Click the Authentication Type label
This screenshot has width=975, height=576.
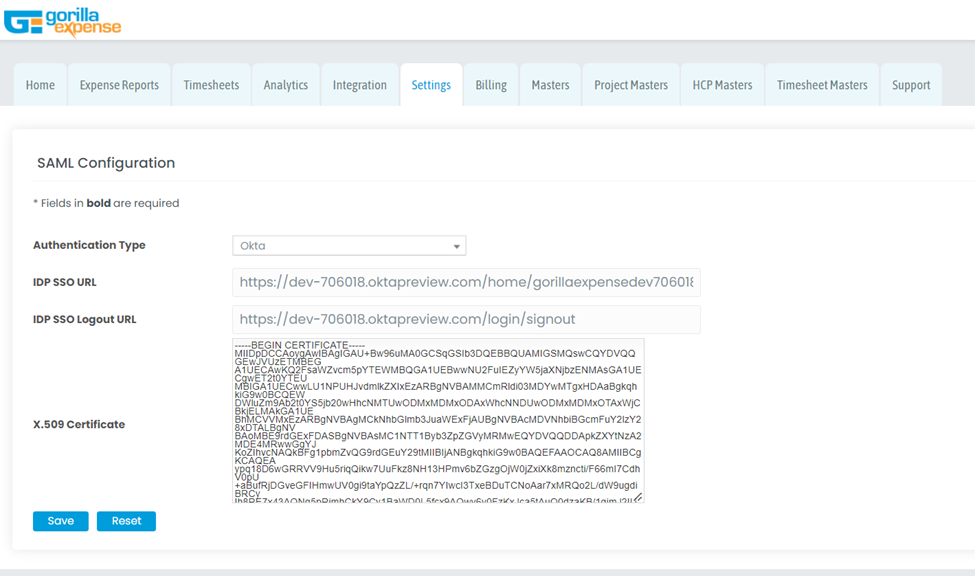click(x=89, y=245)
